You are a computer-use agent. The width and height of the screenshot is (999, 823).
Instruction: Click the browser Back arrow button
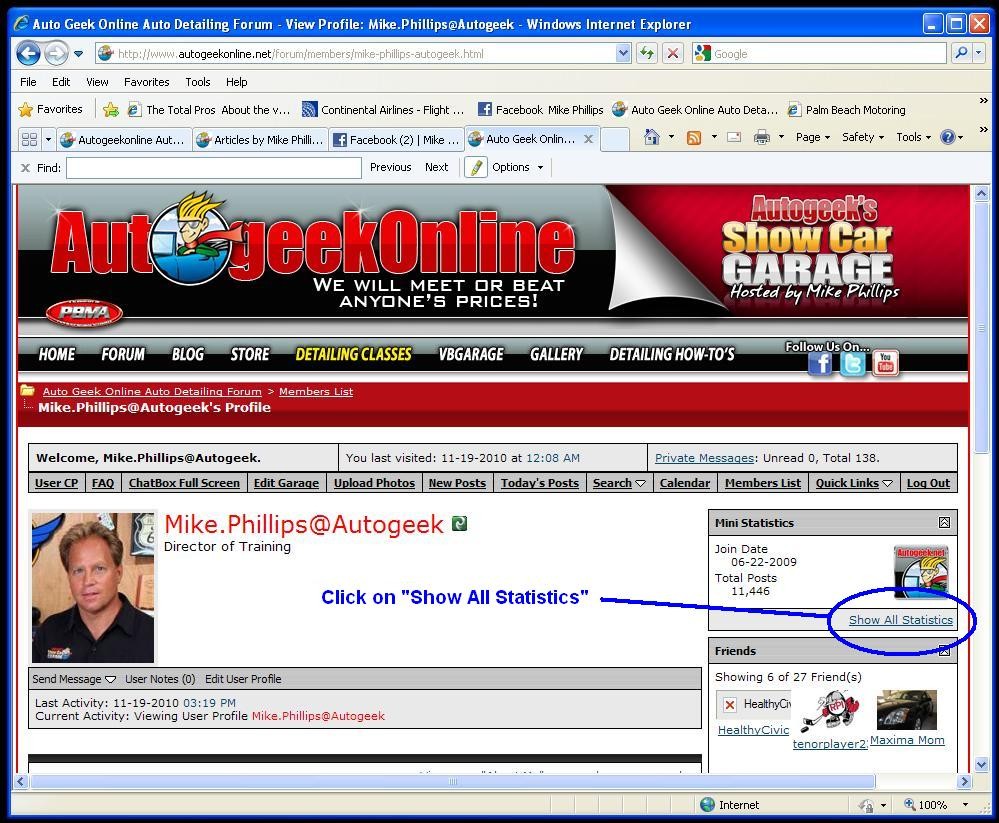pos(28,53)
